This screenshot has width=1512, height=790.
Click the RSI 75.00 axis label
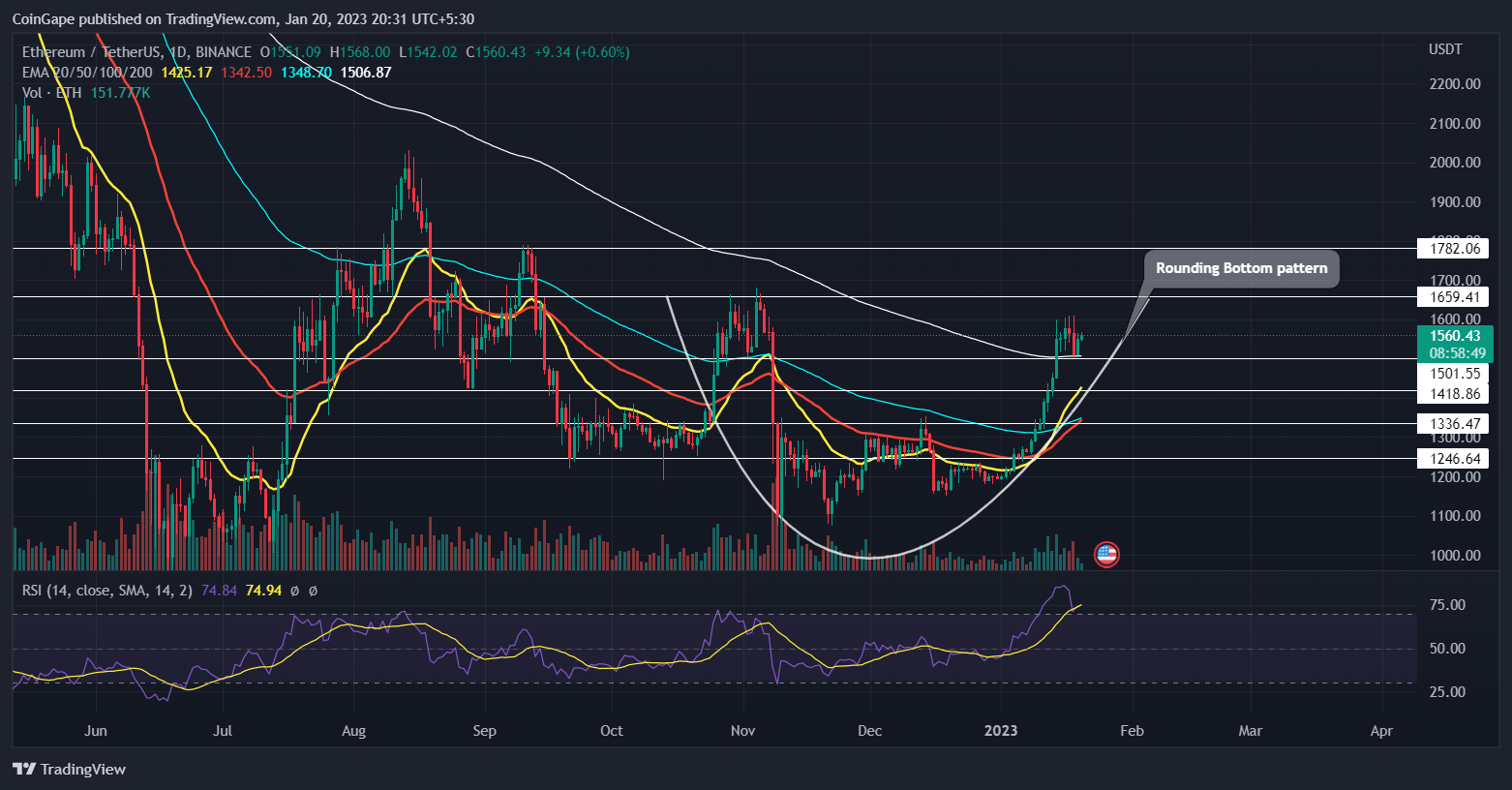coord(1447,605)
